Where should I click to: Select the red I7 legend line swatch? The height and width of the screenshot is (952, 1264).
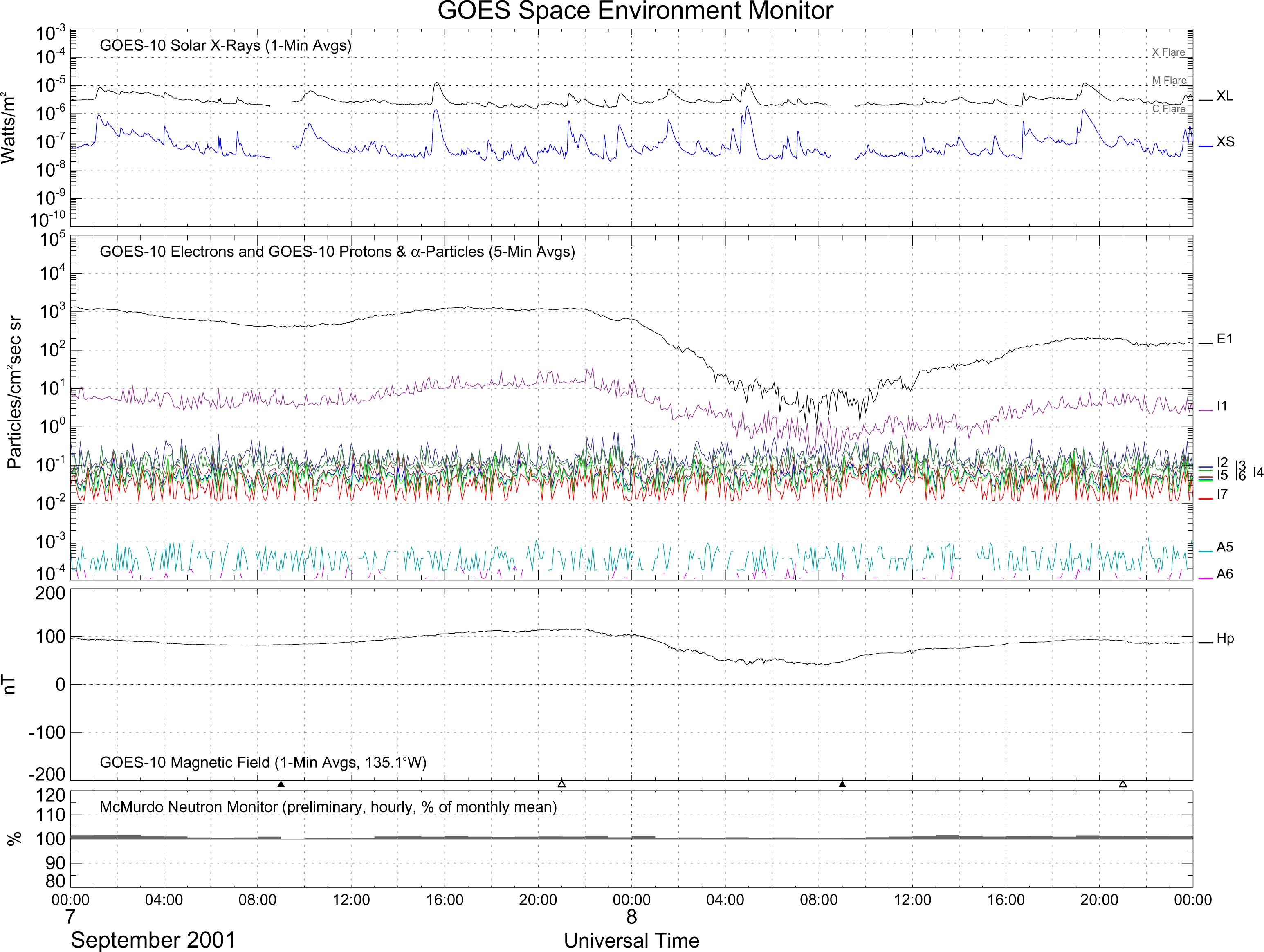pos(1205,499)
